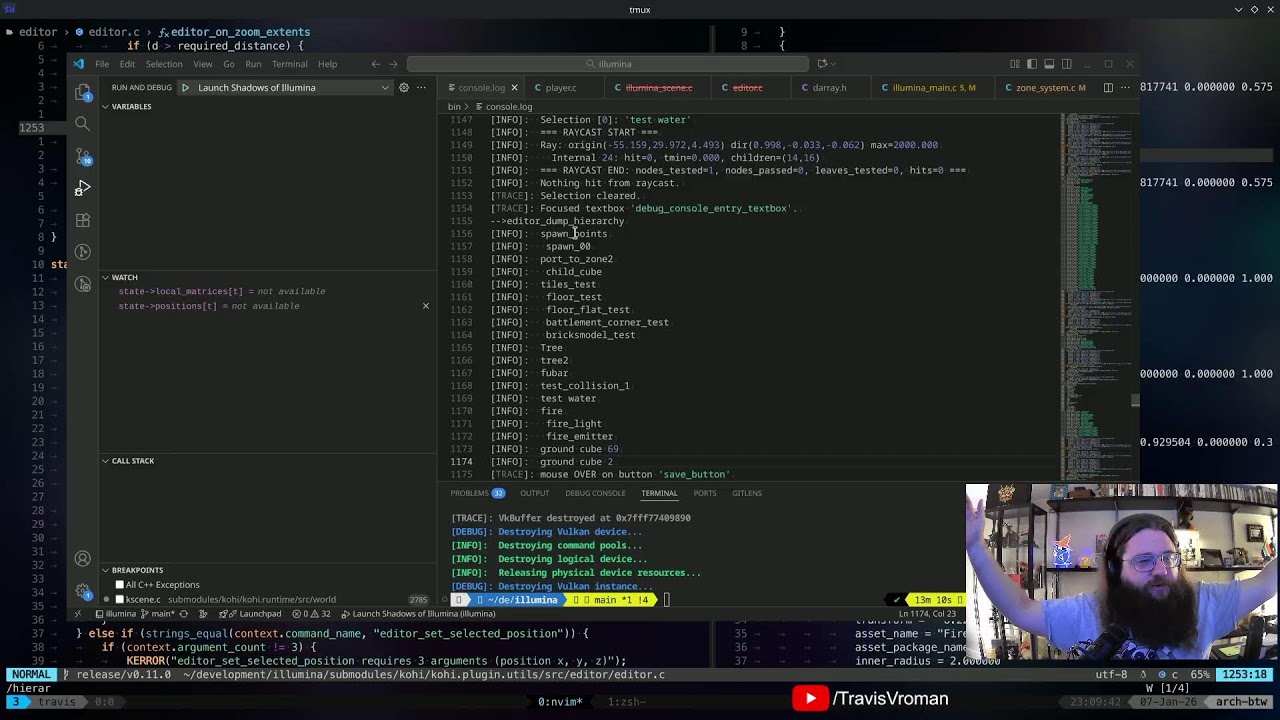Collapse the WATCH section
Image resolution: width=1280 pixels, height=720 pixels.
[x=124, y=277]
